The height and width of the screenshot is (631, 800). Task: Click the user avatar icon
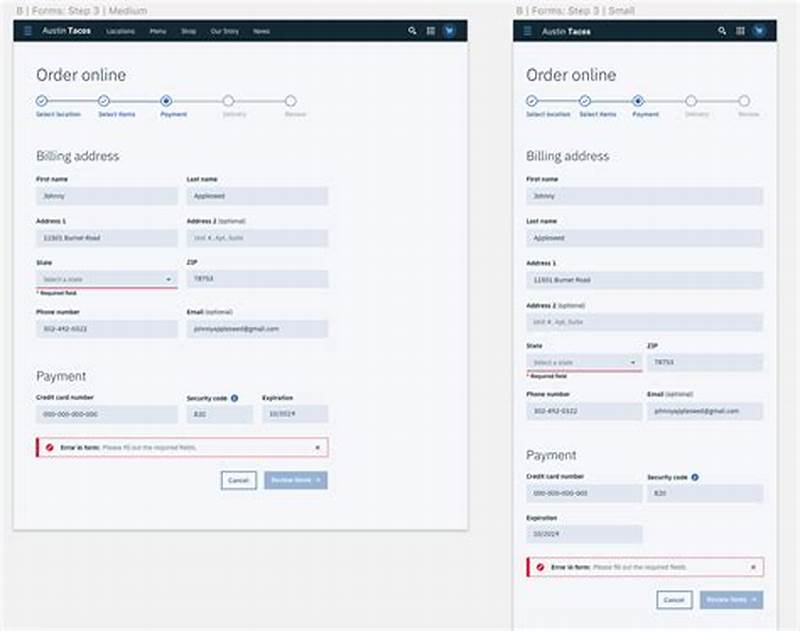(448, 30)
